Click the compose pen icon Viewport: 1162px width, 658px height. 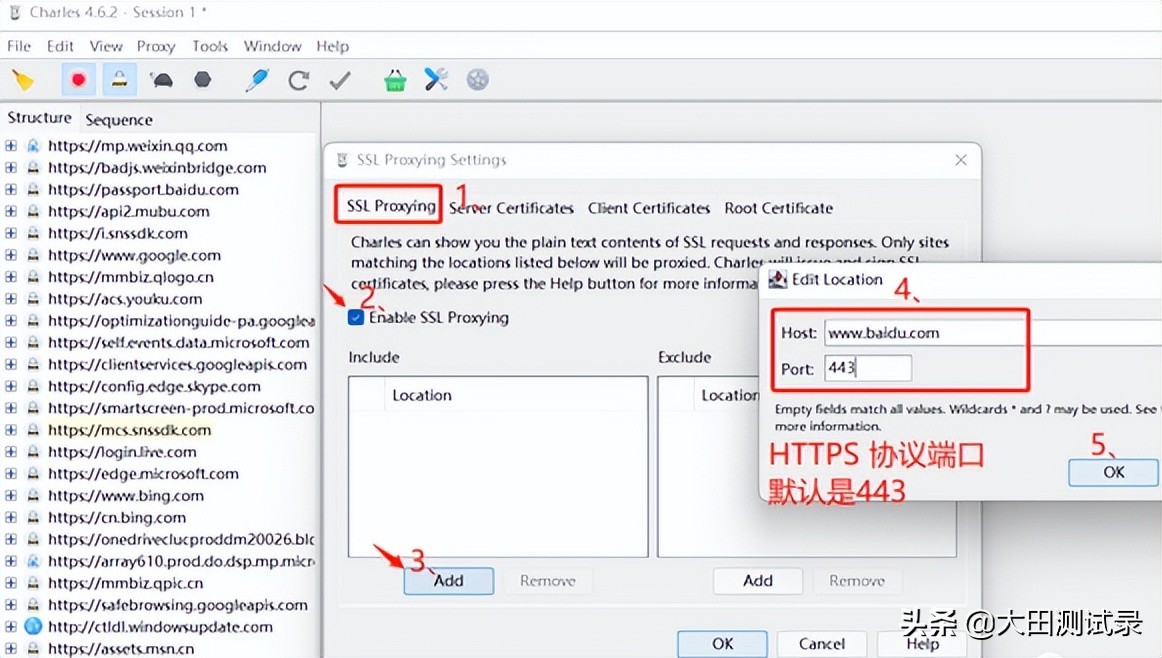click(x=256, y=79)
